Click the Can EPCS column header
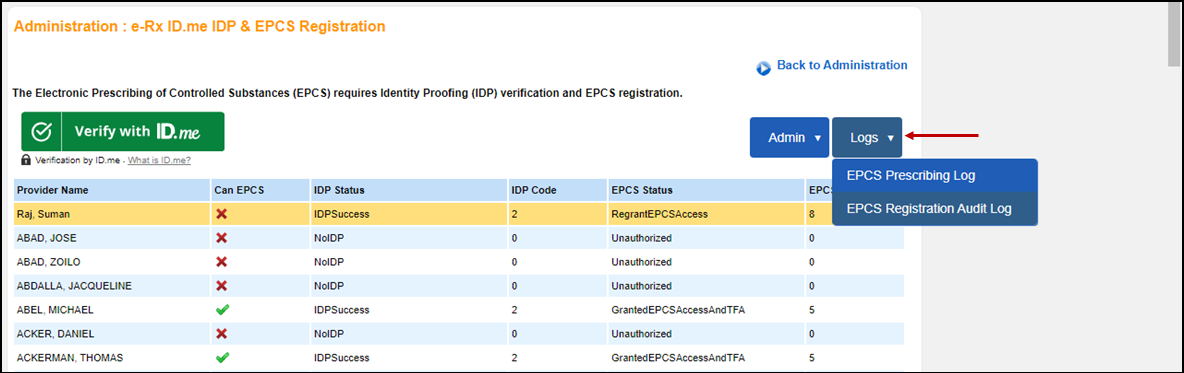 click(259, 190)
